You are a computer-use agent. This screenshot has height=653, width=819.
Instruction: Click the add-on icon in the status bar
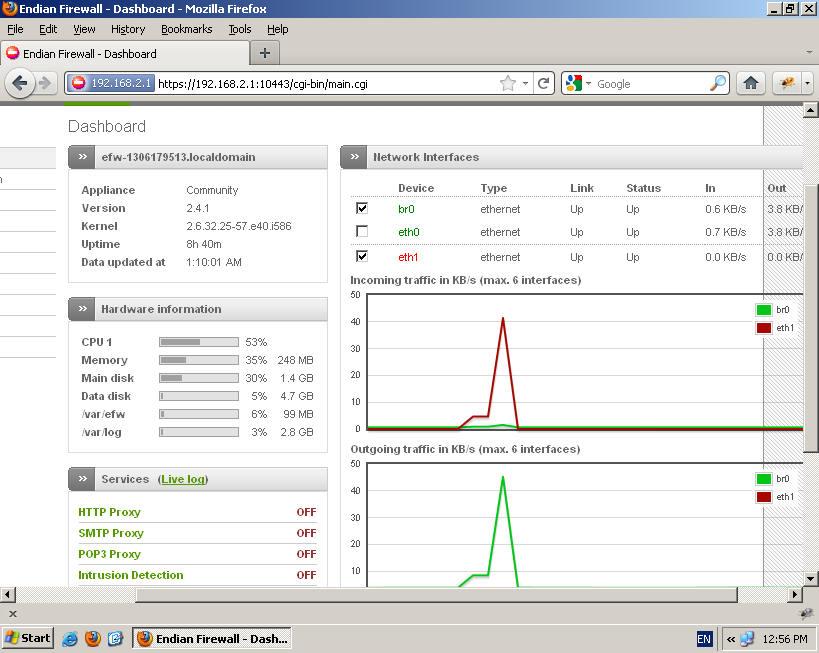click(806, 614)
